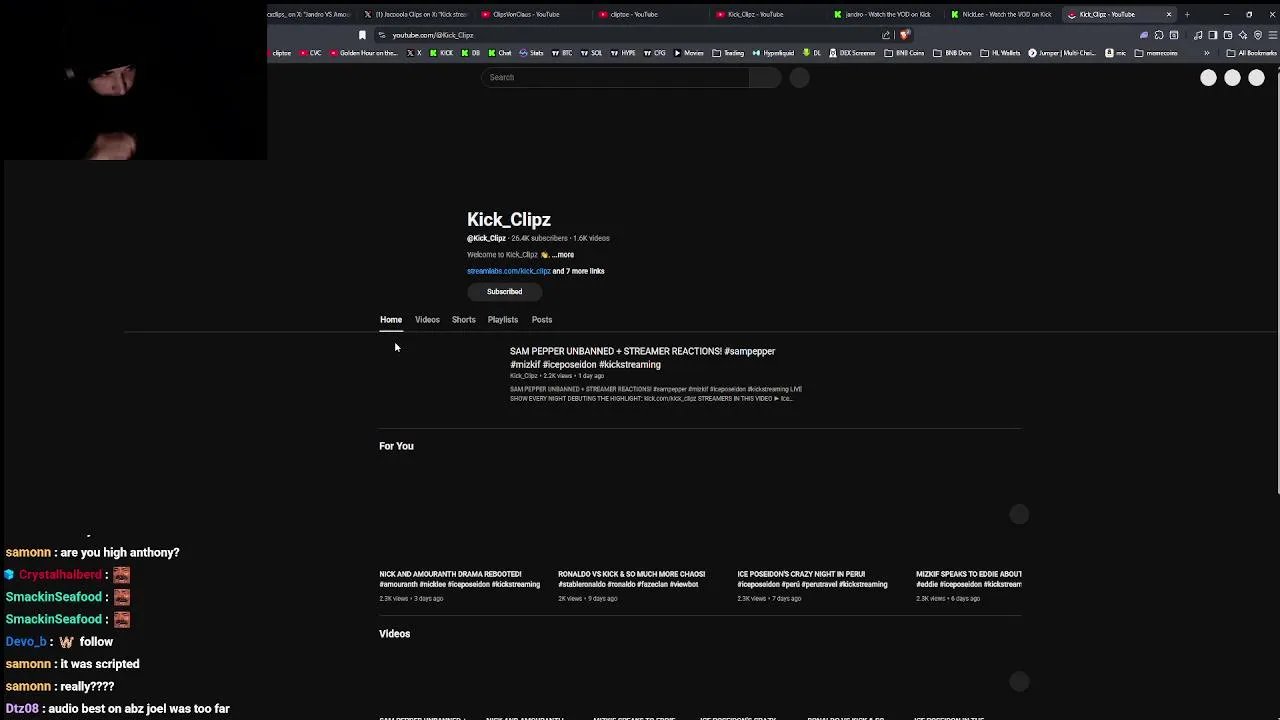1280x720 pixels.
Task: Open featured SAM PEPPER UNBANNED video title
Action: pyautogui.click(x=642, y=358)
